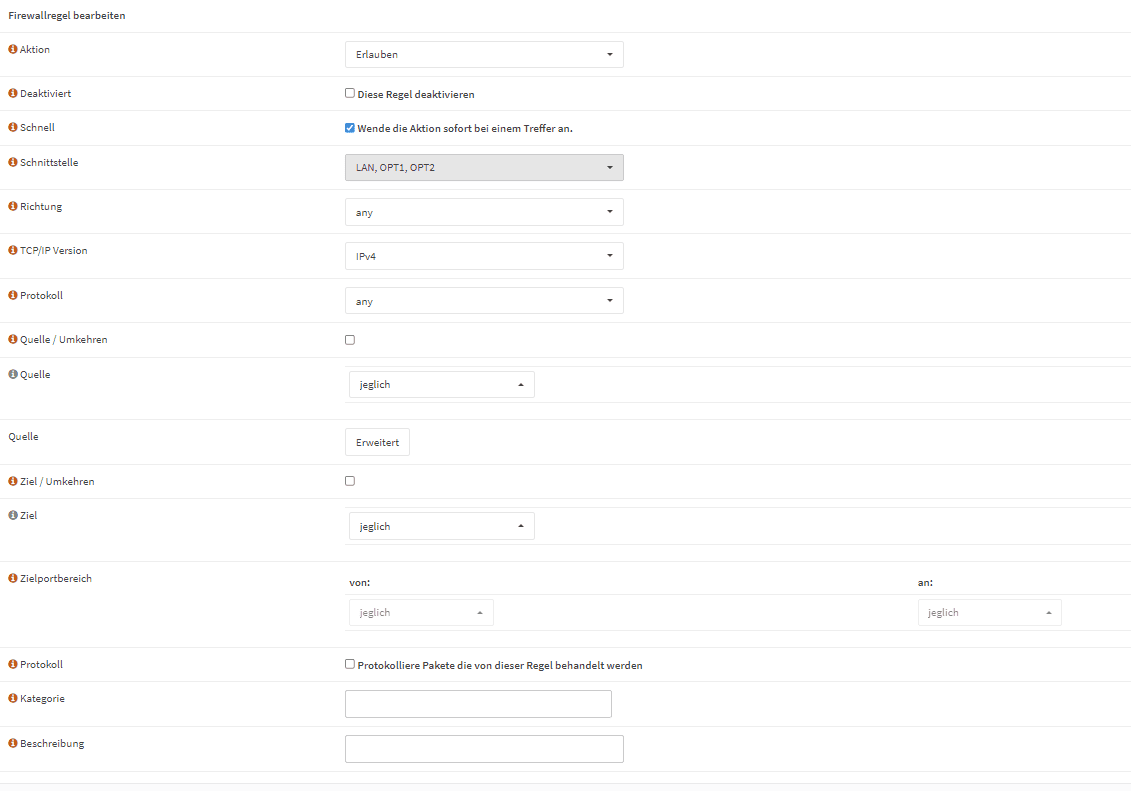This screenshot has height=791, width=1131.
Task: Toggle Diese Regel deaktivieren checkbox
Action: [350, 93]
